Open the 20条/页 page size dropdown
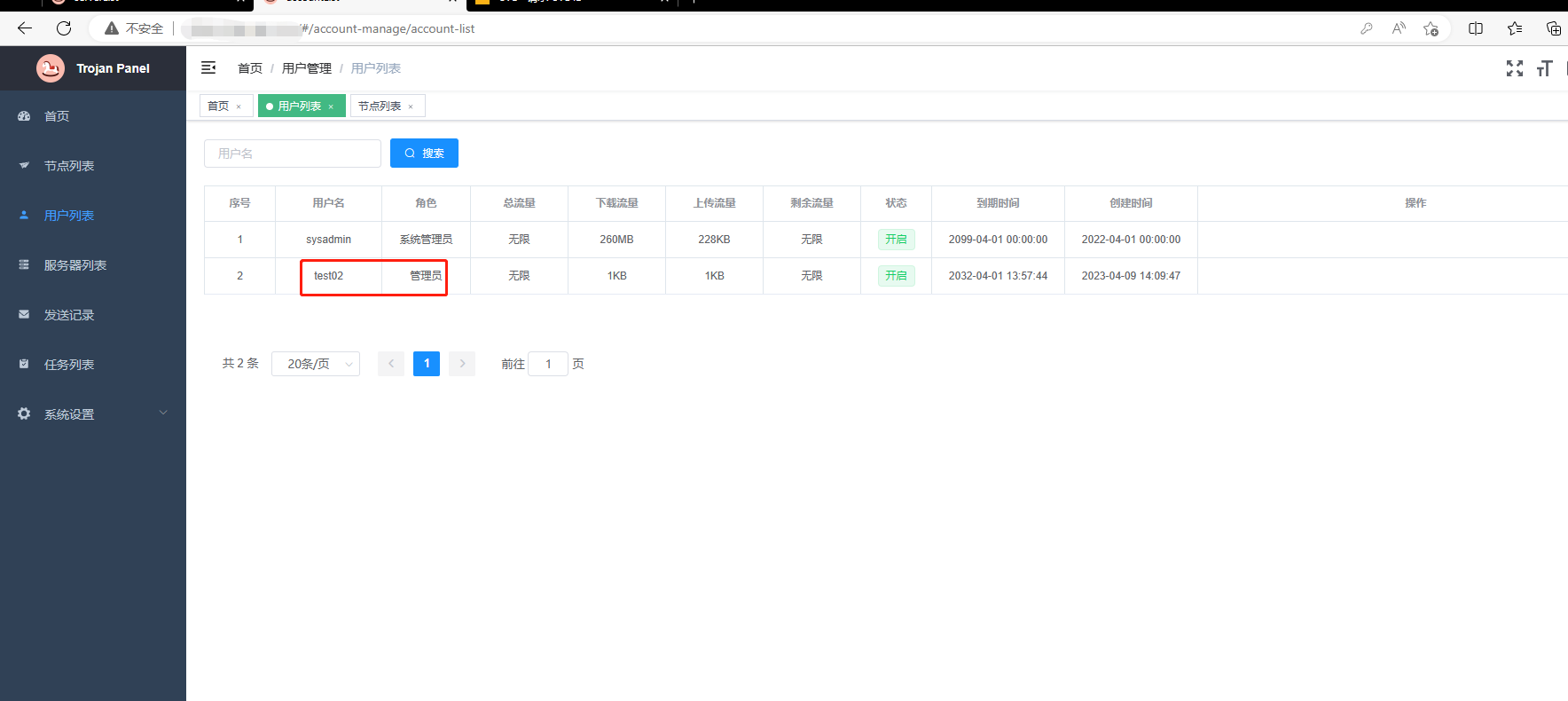Image resolution: width=1568 pixels, height=701 pixels. pos(315,364)
